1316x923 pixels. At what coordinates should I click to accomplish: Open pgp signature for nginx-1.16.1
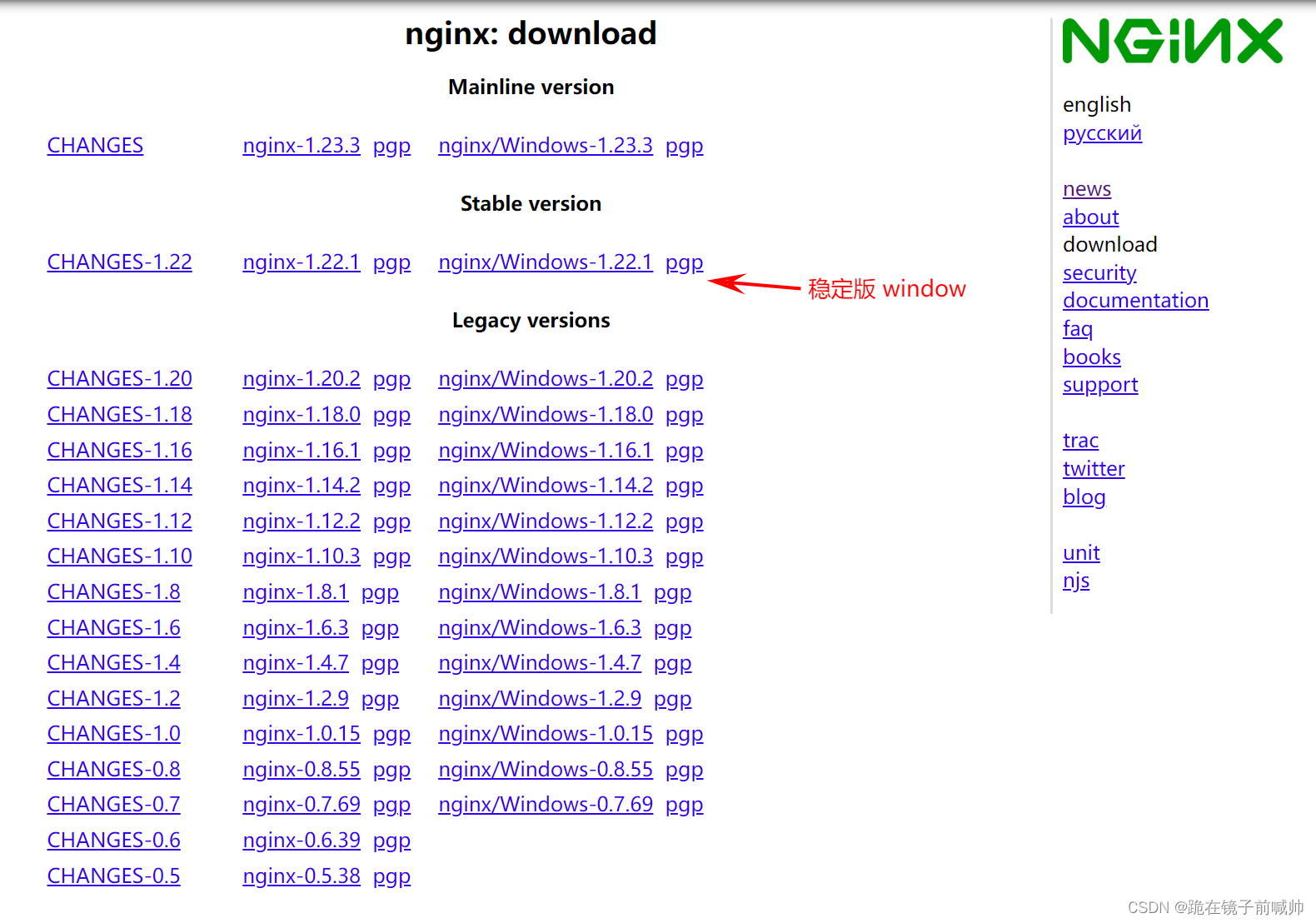pos(391,452)
